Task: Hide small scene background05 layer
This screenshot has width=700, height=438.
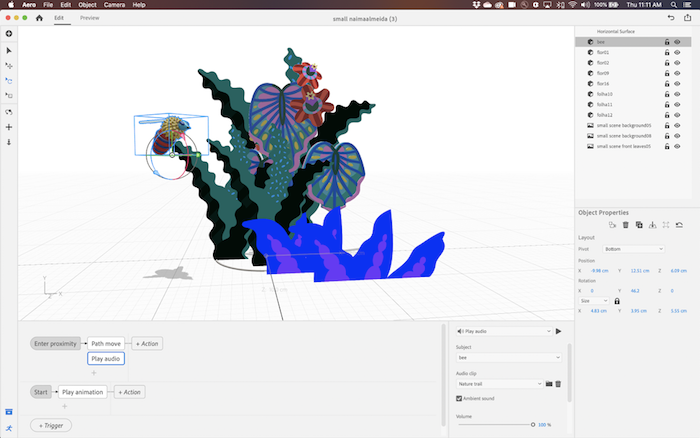Action: pyautogui.click(x=677, y=125)
